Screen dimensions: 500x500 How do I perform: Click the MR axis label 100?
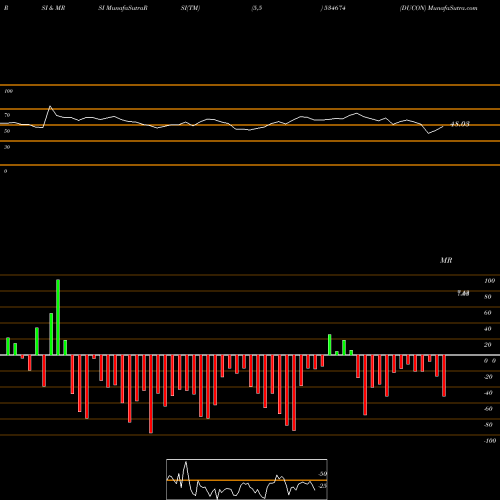(489, 281)
